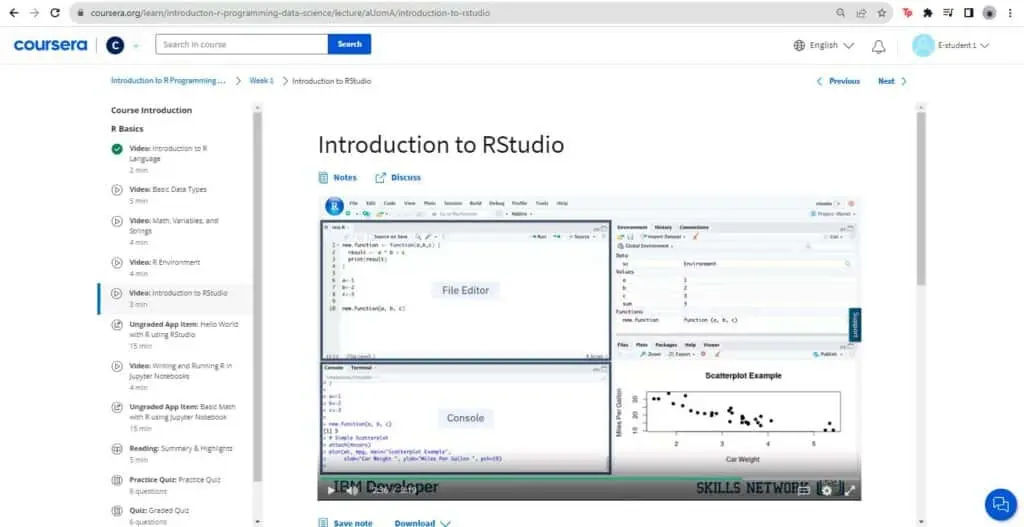This screenshot has height=527, width=1024.
Task: Open the browser profile avatar
Action: pyautogui.click(x=989, y=12)
